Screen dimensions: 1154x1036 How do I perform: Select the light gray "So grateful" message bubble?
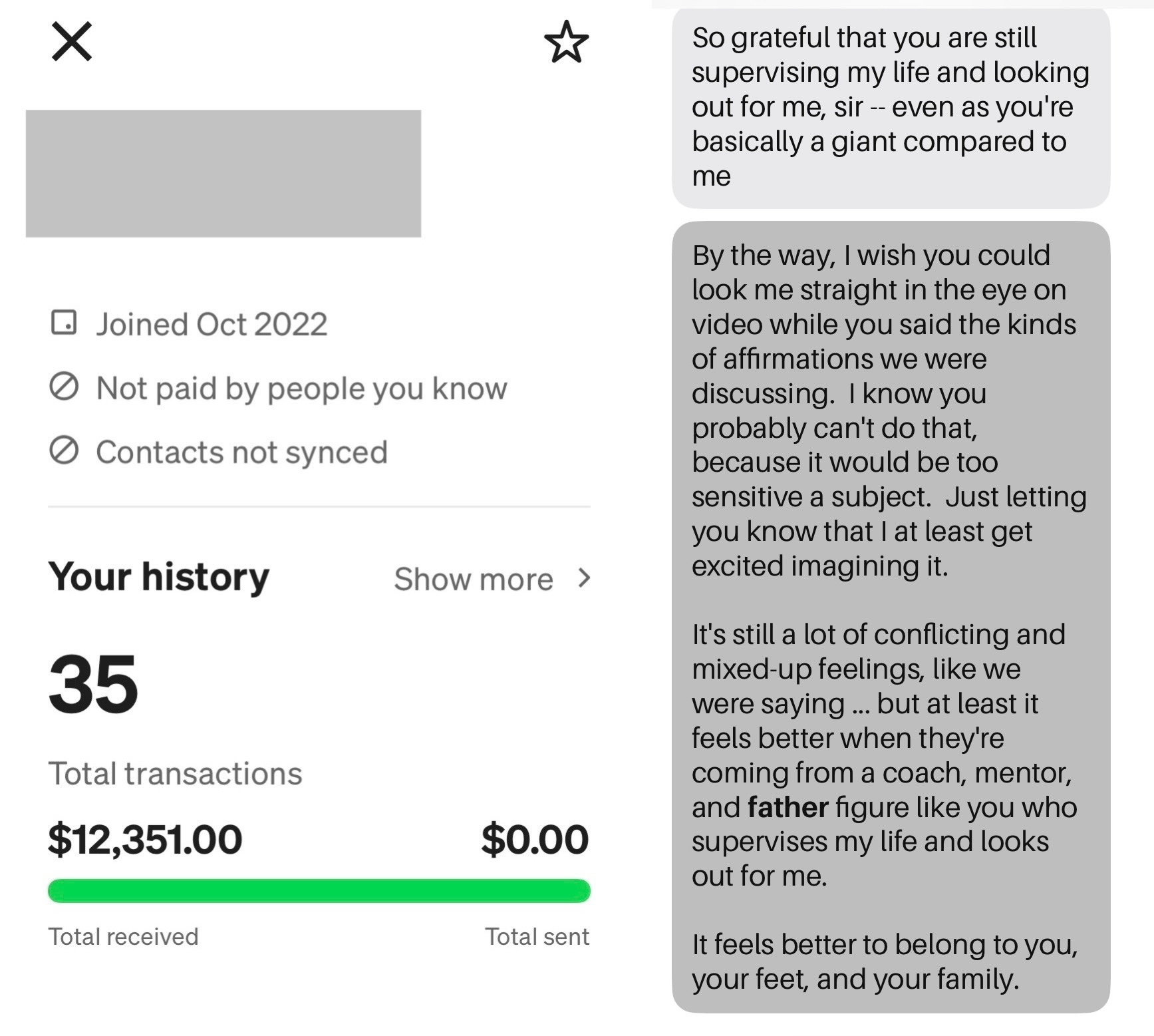891,106
